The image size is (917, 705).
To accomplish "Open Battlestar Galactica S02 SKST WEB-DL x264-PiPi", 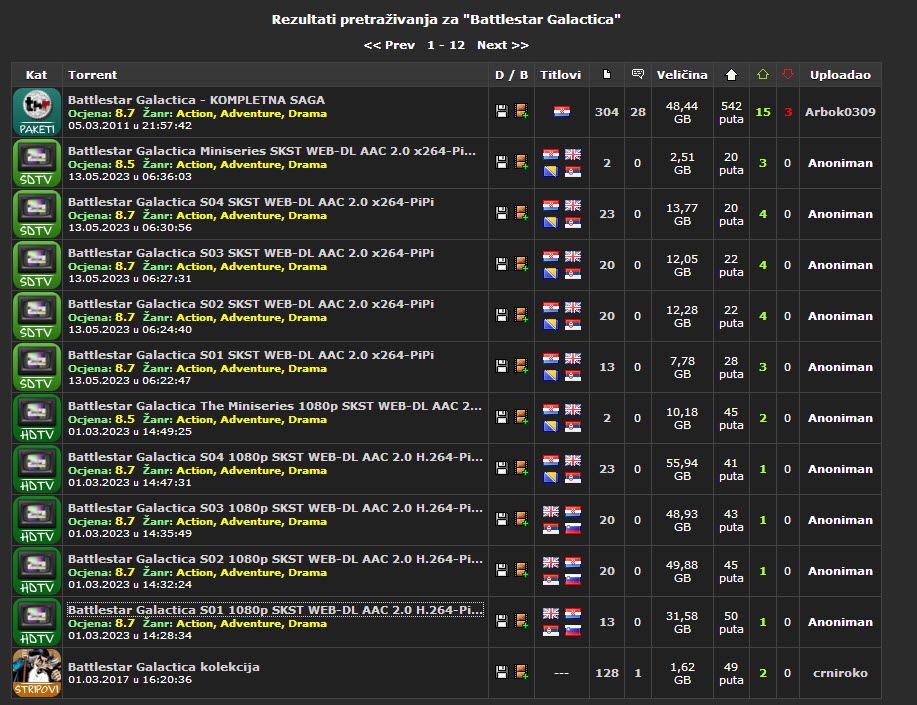I will click(x=251, y=304).
